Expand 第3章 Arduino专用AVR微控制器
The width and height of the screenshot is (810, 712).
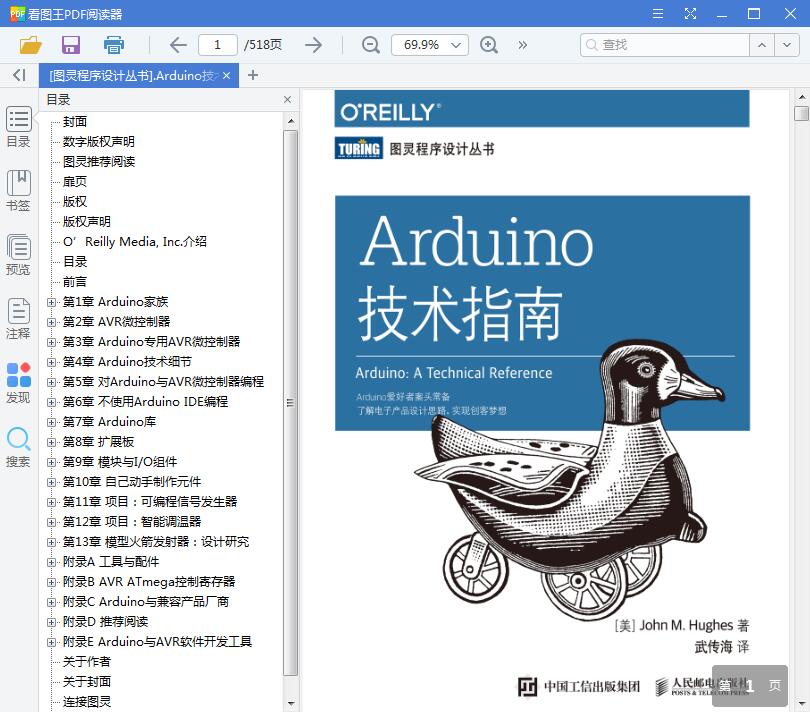[x=51, y=342]
